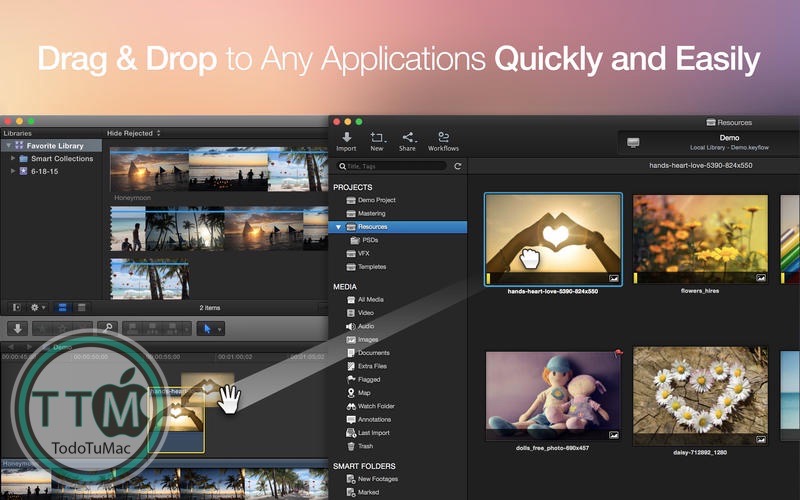Click the refresh icon beside the search field

pos(458,166)
